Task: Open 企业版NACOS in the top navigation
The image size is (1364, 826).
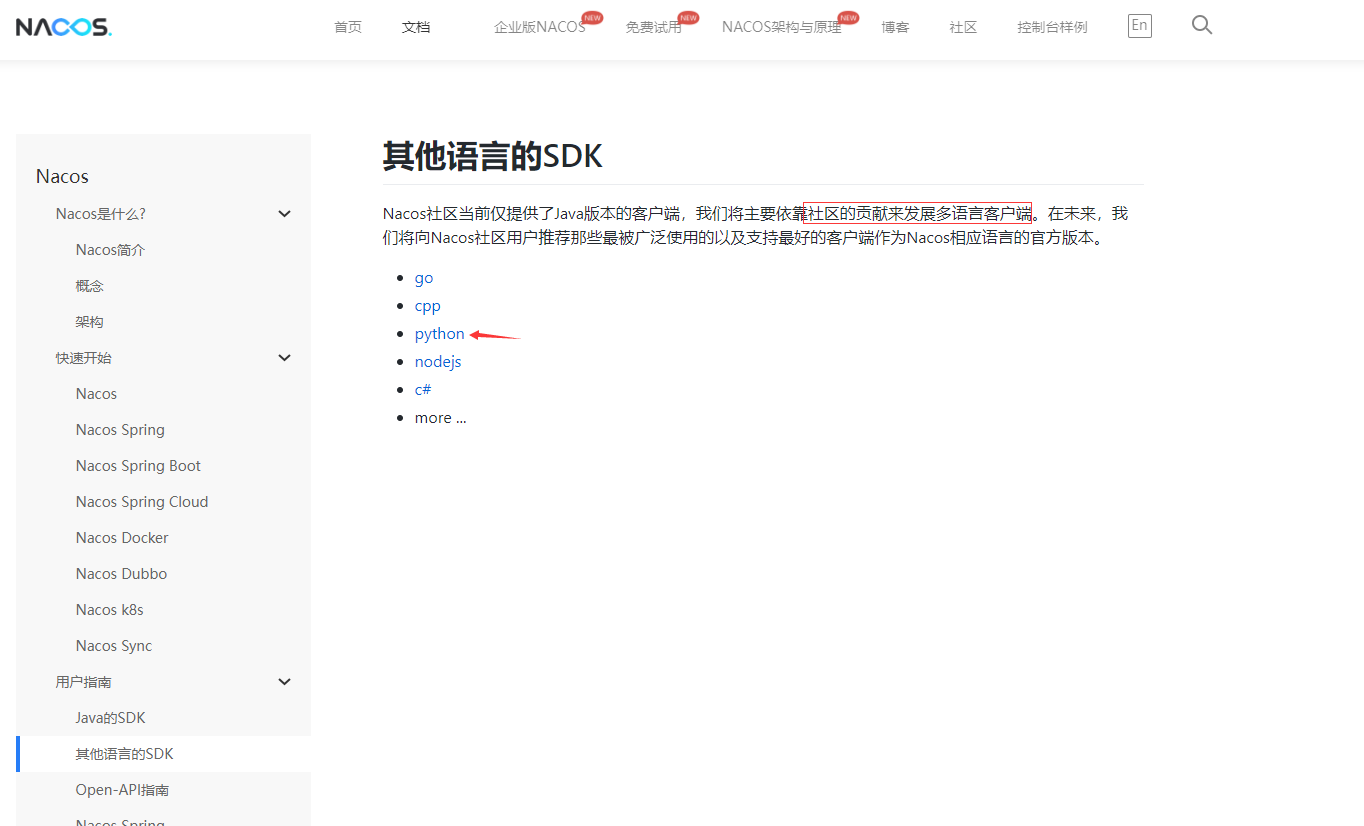Action: 540,27
